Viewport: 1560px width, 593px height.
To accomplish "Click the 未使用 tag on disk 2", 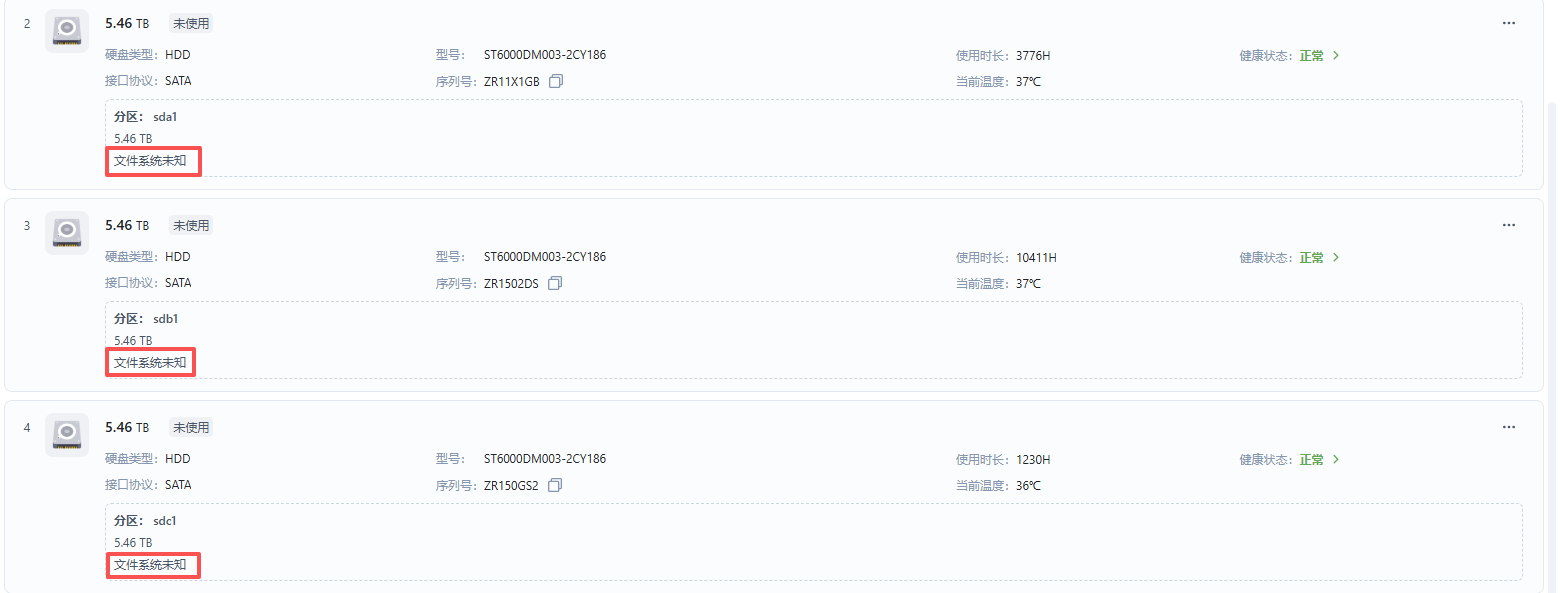I will coord(191,23).
